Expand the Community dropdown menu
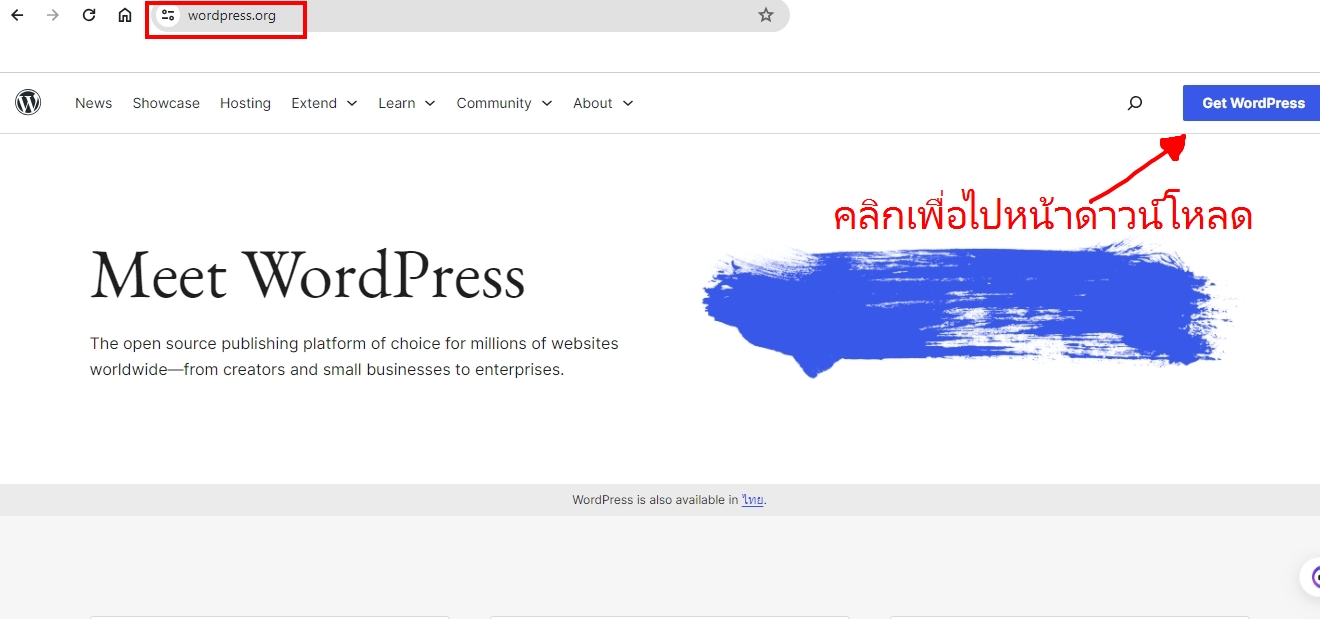The width and height of the screenshot is (1320, 619). click(504, 103)
